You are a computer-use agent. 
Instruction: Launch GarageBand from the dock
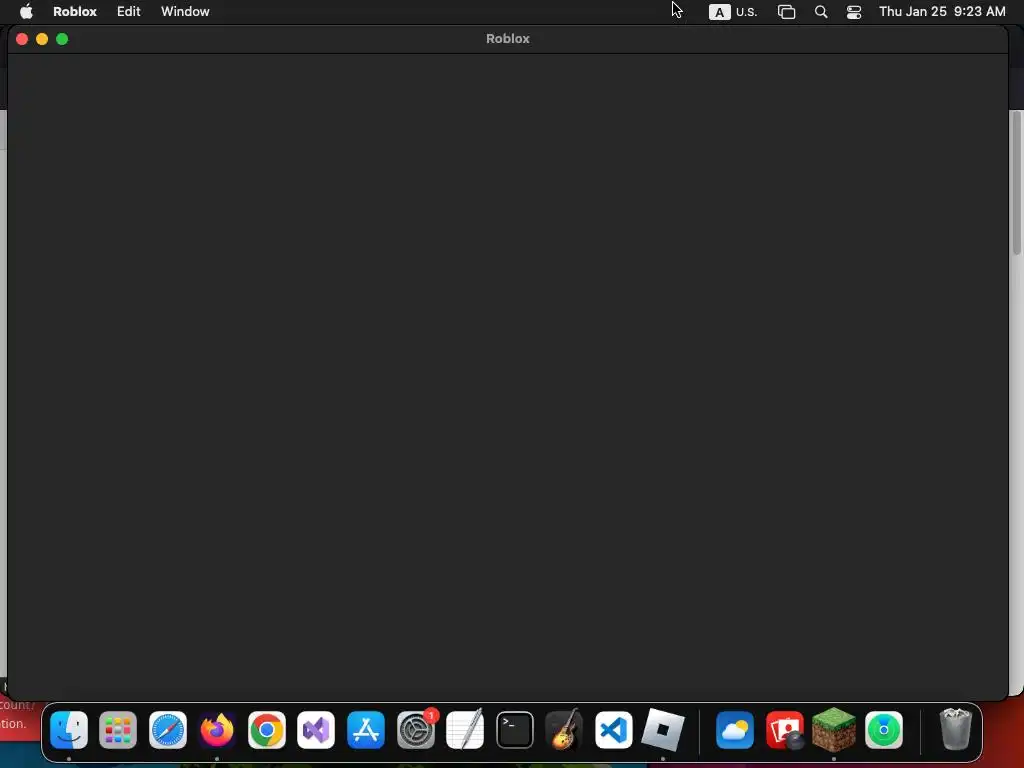click(x=564, y=729)
